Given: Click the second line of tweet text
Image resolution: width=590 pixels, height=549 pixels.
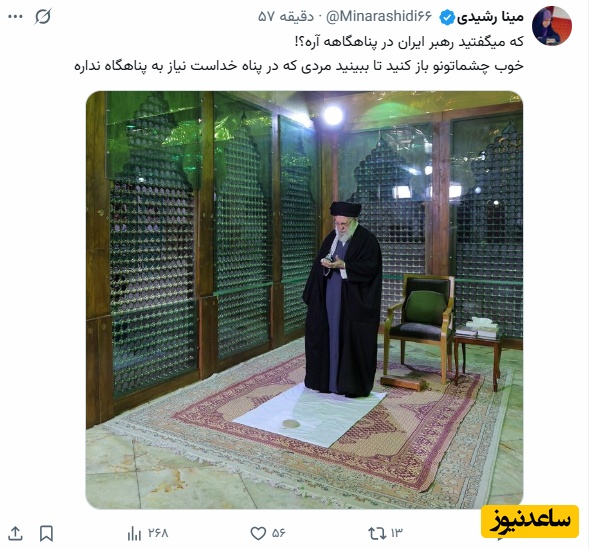Looking at the screenshot, I should [x=299, y=66].
